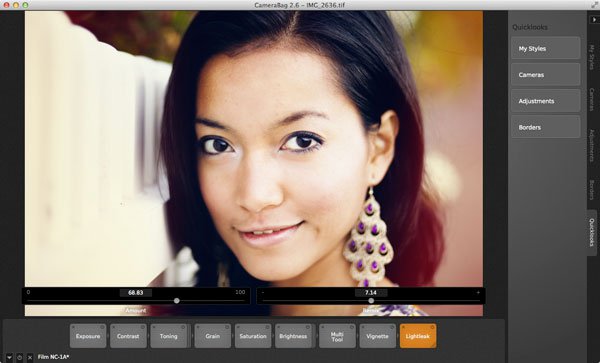Click the Remix value field showing 7.14
Viewport: 600px width, 363px height.
371,293
